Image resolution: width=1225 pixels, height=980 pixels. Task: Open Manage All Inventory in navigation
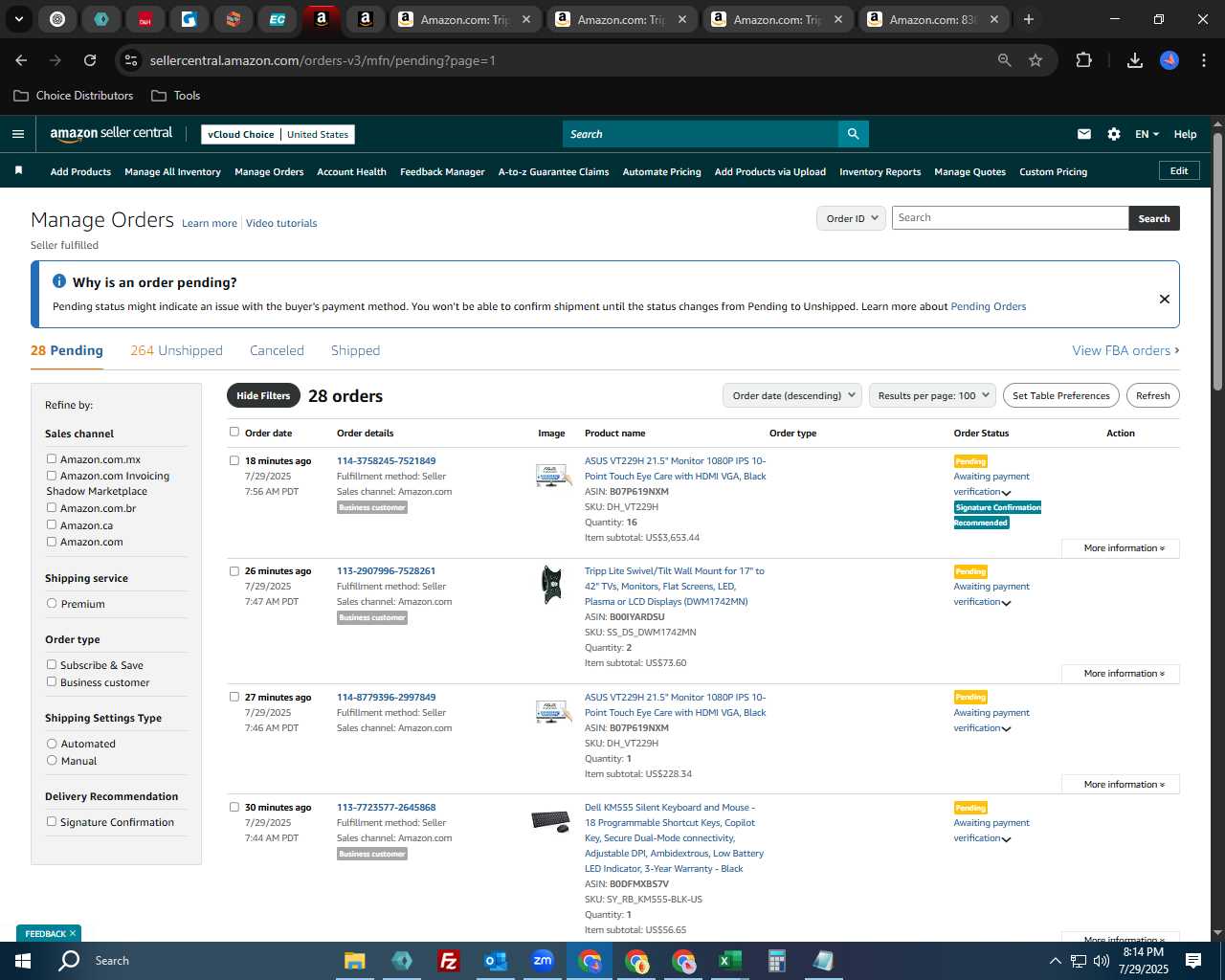[x=172, y=171]
